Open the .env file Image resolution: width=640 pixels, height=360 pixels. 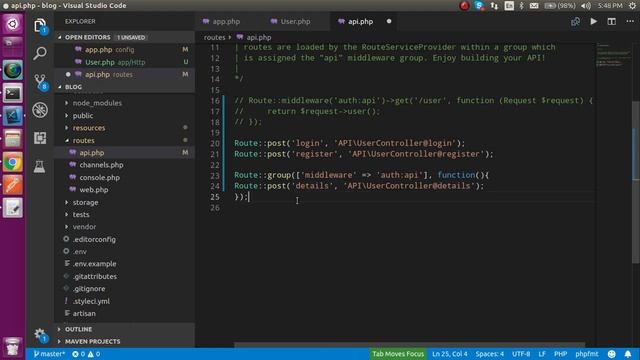[124, 251]
